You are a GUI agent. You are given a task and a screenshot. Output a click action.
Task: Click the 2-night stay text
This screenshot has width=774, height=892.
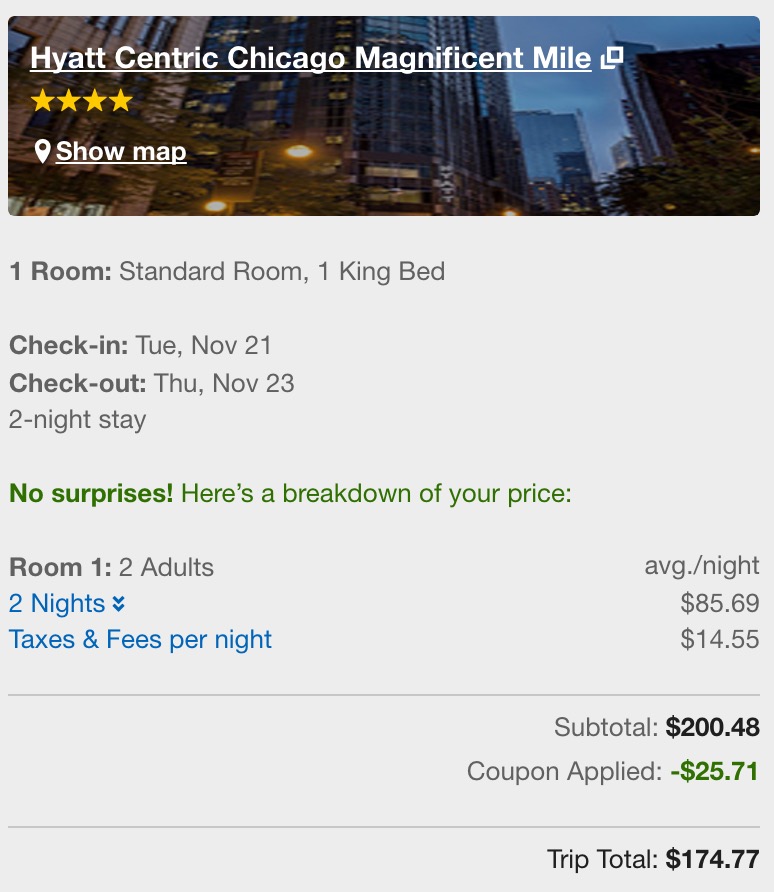(x=77, y=419)
